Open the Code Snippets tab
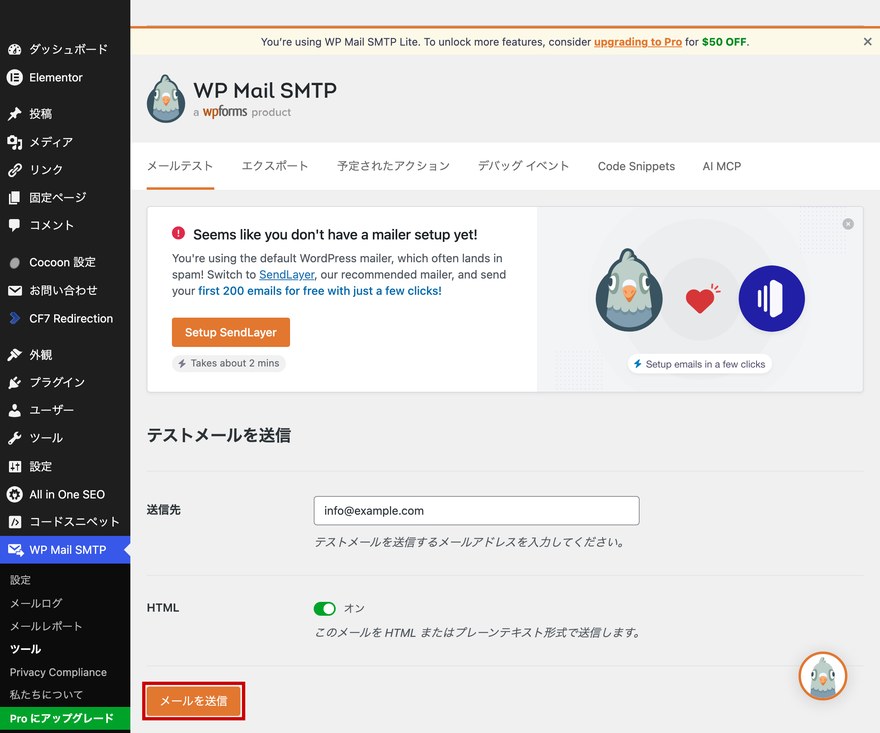The image size is (880, 733). (x=636, y=166)
